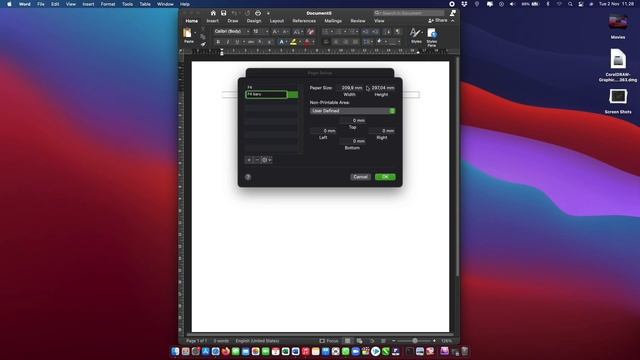Click the Right margin field
The width and height of the screenshot is (640, 360).
click(x=382, y=131)
